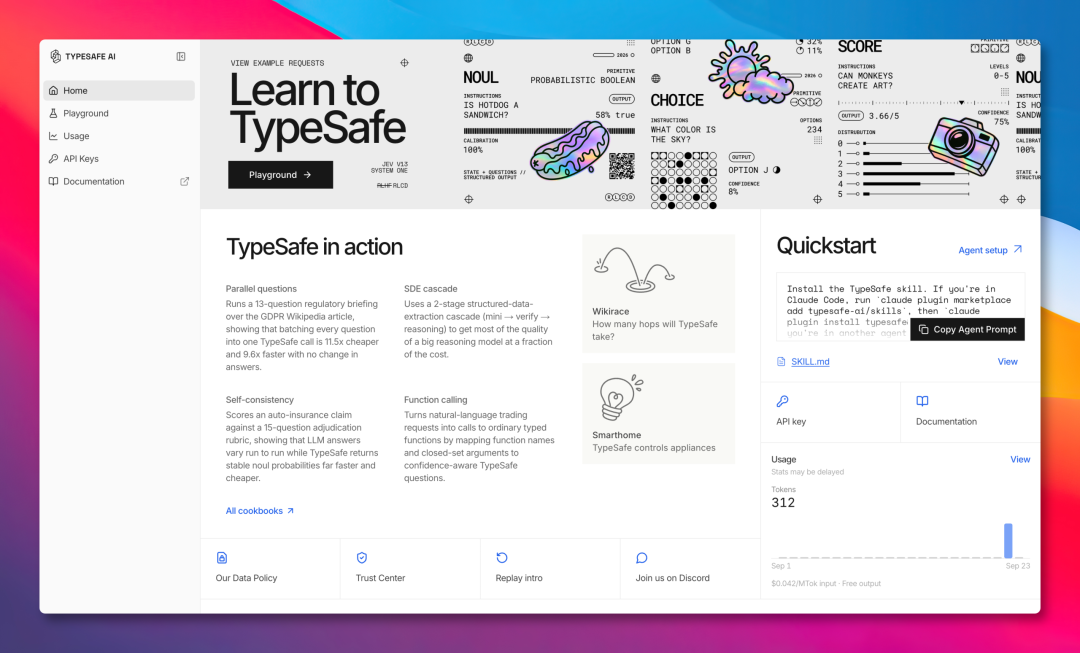
Task: Open the API key quickstart tile
Action: 831,412
